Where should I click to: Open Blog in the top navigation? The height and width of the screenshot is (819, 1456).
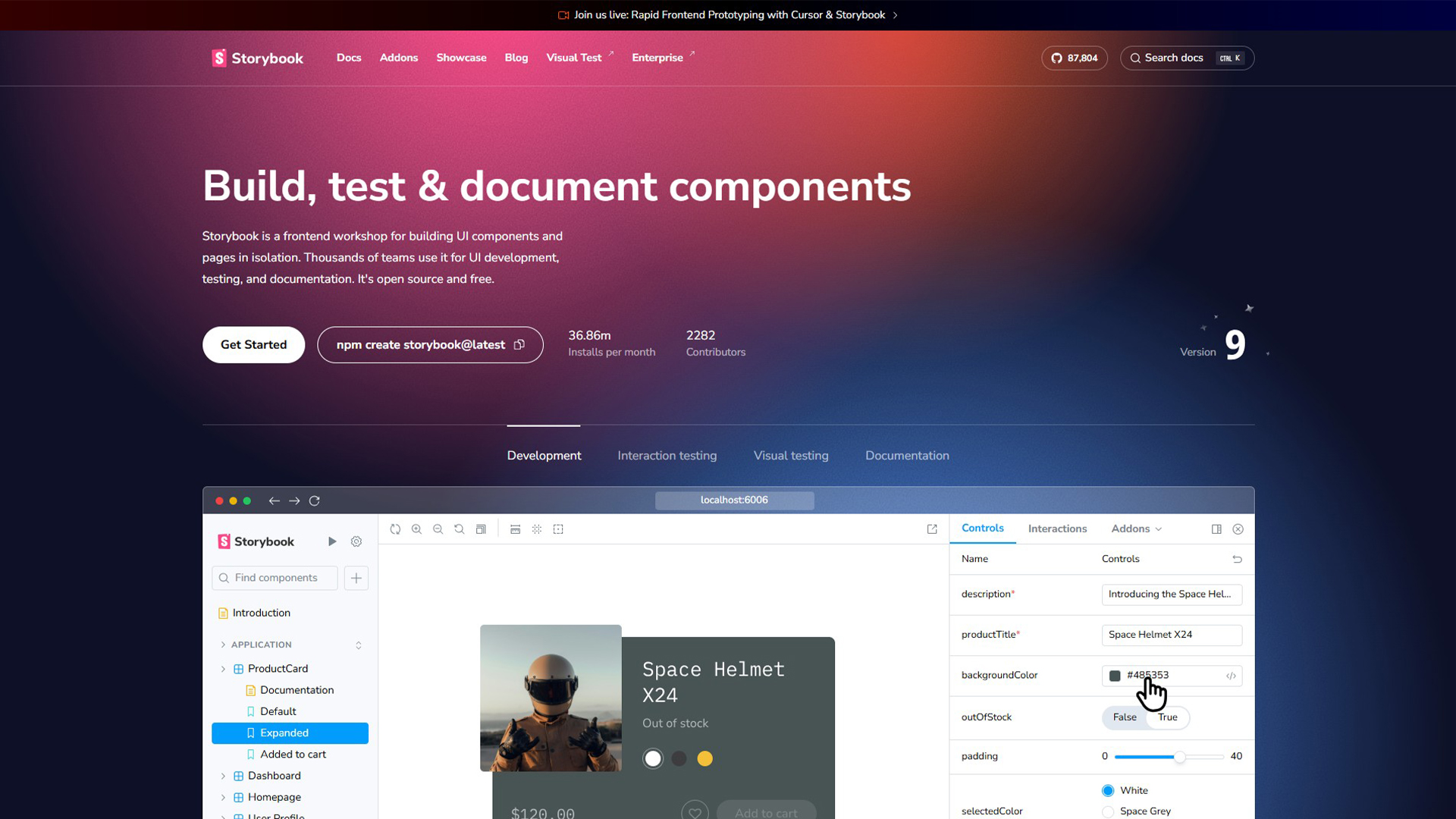(516, 58)
